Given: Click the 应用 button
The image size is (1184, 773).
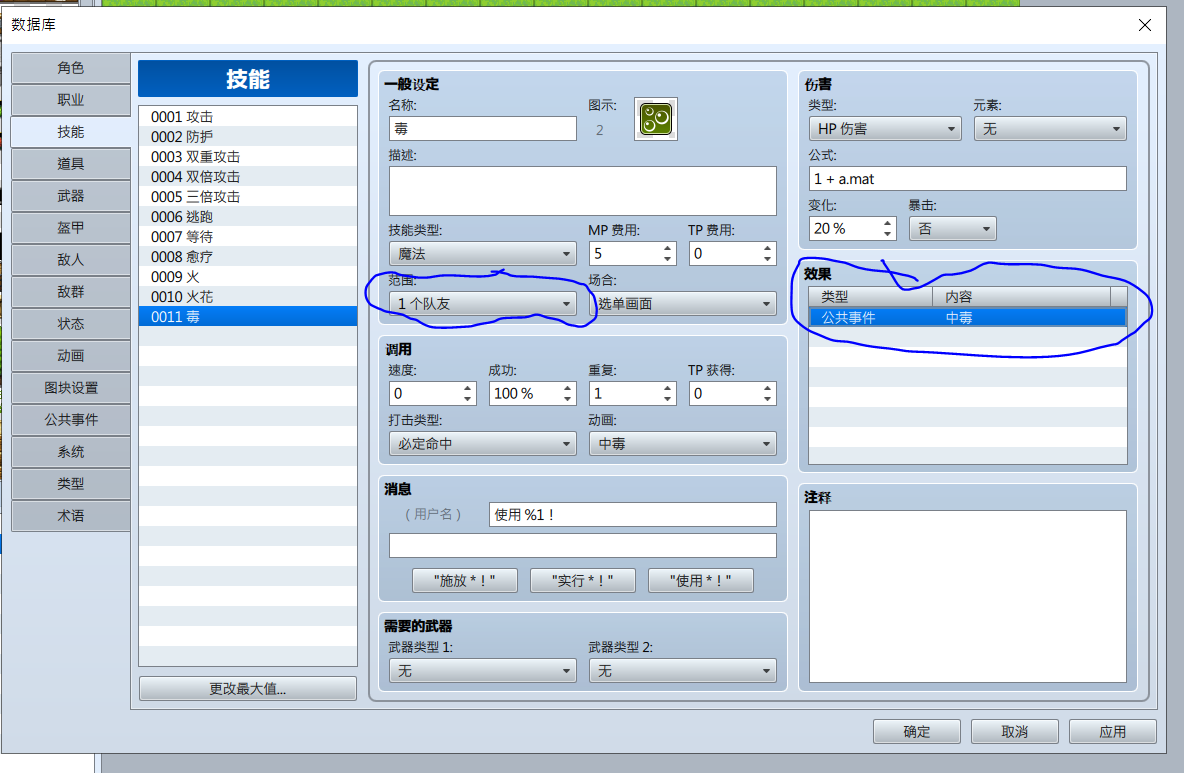Looking at the screenshot, I should coord(1113,731).
